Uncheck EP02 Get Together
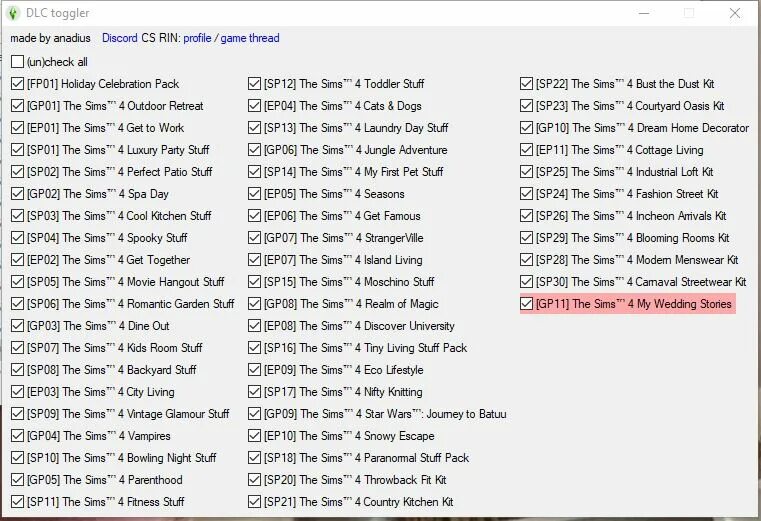The image size is (761, 521). 17,260
